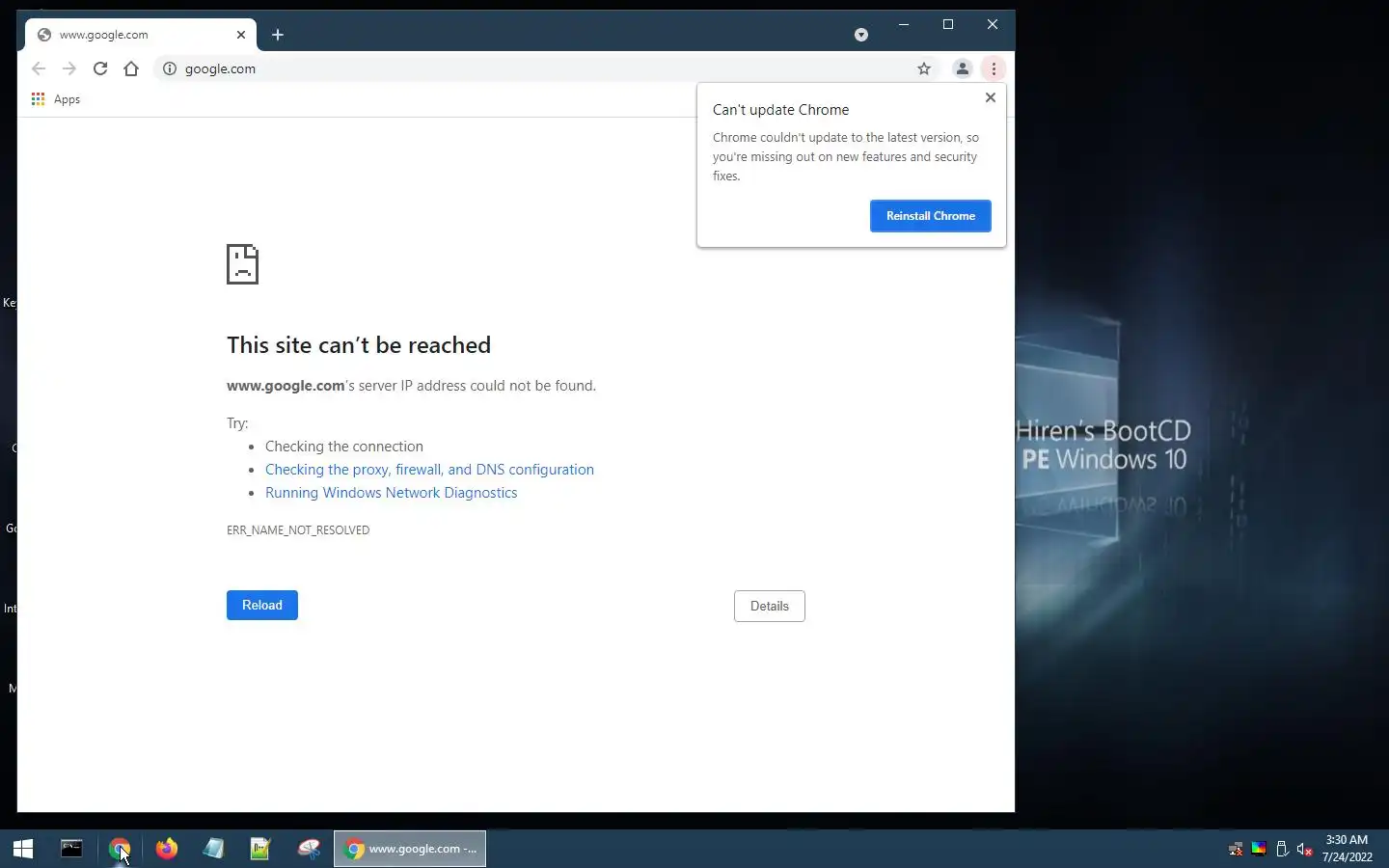Viewport: 1389px width, 868px height.
Task: View site information icon in the address bar
Action: [170, 68]
